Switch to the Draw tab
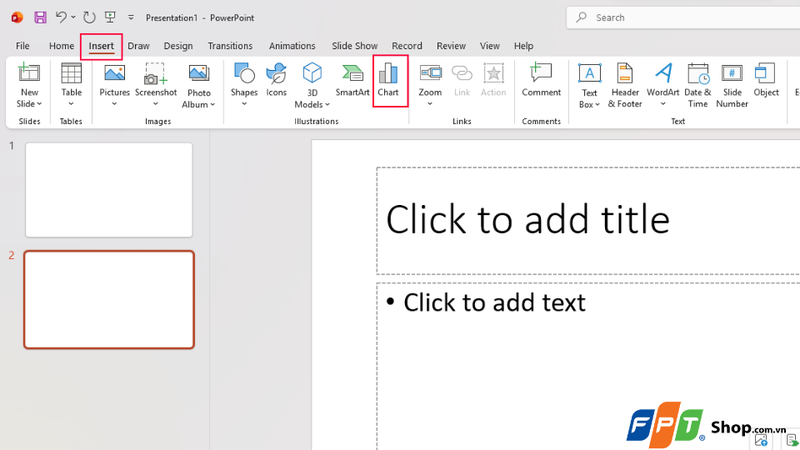 [138, 46]
